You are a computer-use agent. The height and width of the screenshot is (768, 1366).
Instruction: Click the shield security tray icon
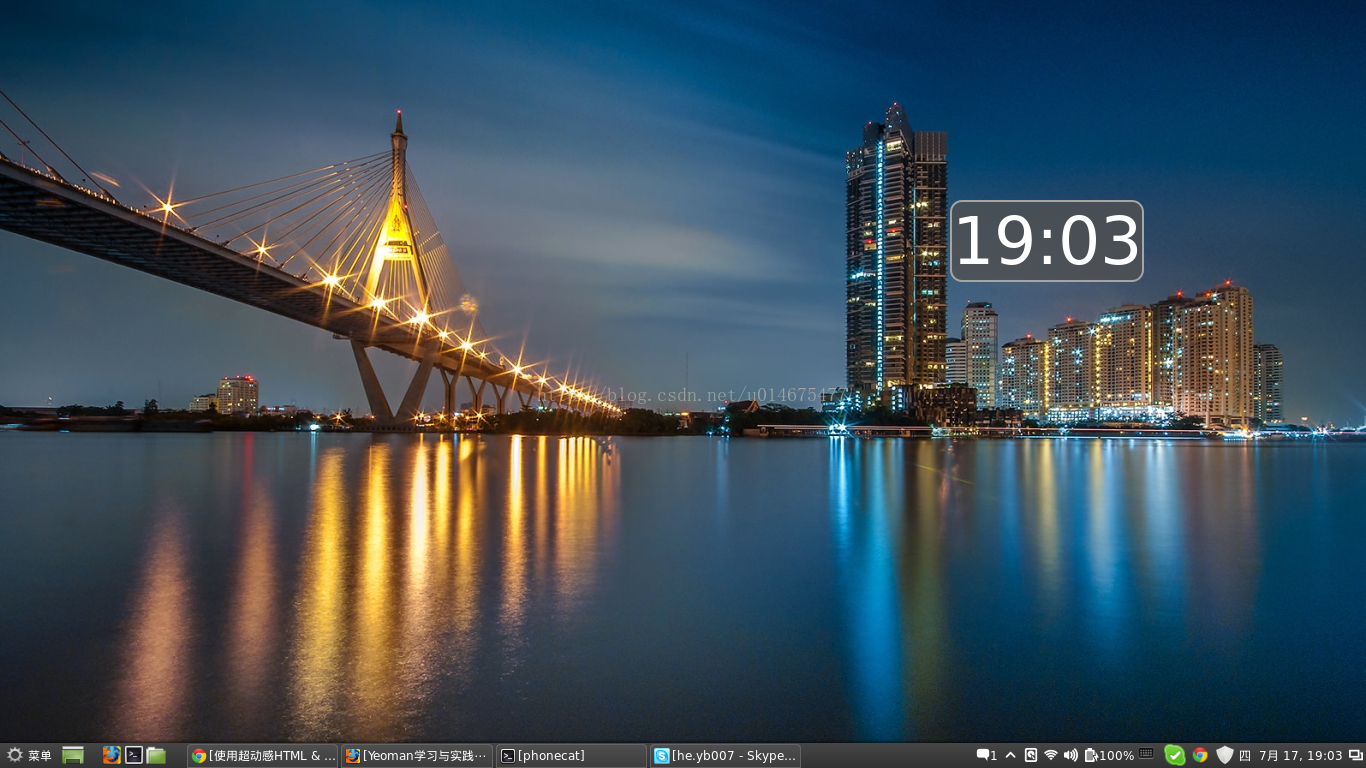(1224, 755)
